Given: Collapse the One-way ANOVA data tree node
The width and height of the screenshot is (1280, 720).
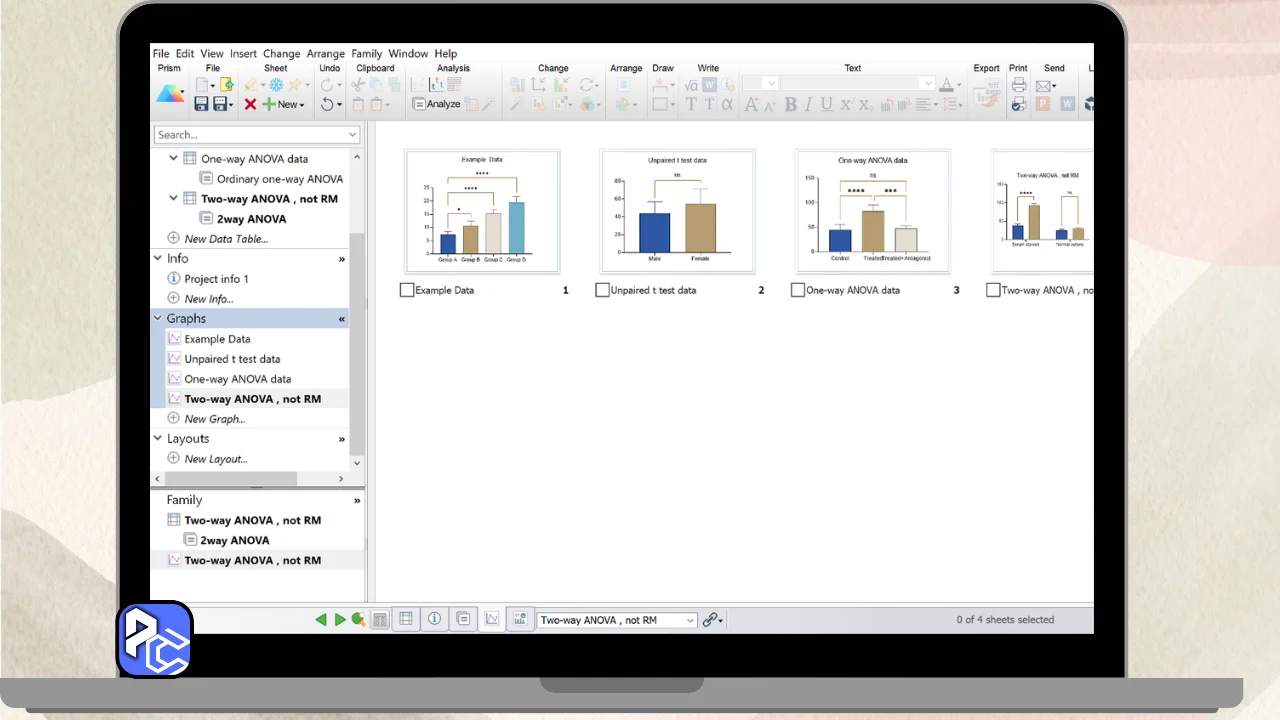Looking at the screenshot, I should pos(173,158).
